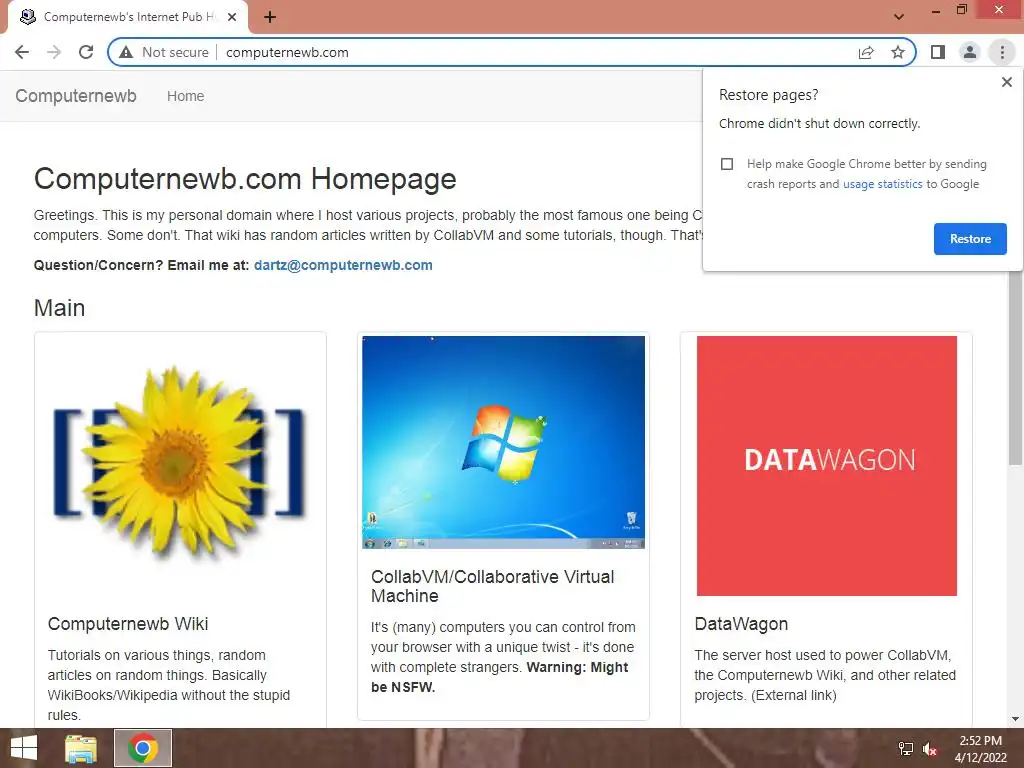1024x768 pixels.
Task: Open the red DataWagon logo image
Action: pos(827,466)
